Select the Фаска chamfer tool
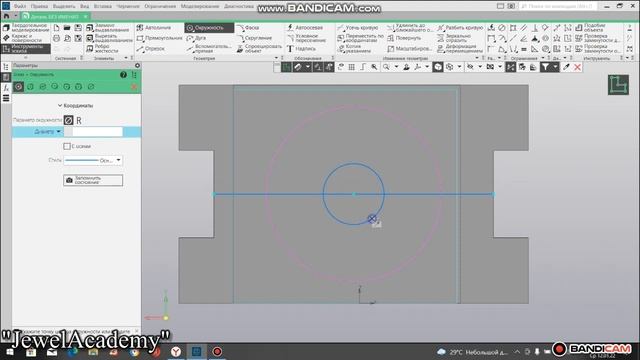The image size is (640, 360). coord(248,28)
